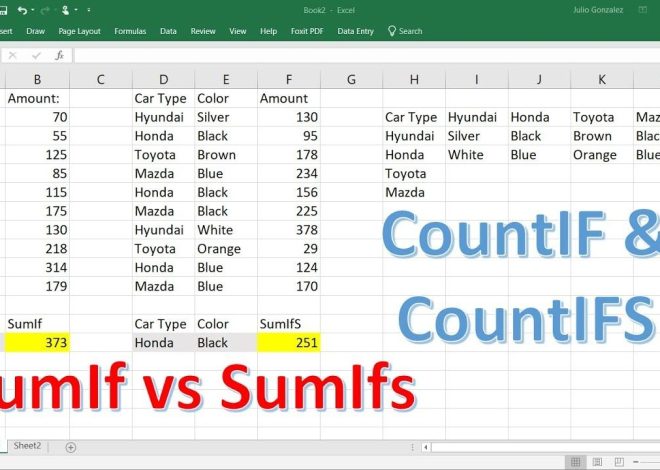The height and width of the screenshot is (470, 660).
Task: Click inside the formula bar input
Action: coord(367,55)
